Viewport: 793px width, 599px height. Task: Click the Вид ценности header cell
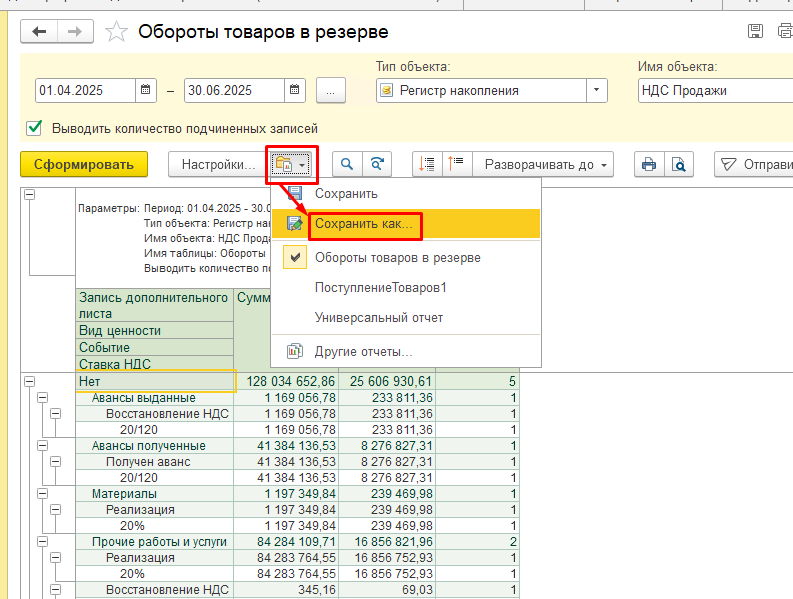[x=155, y=330]
